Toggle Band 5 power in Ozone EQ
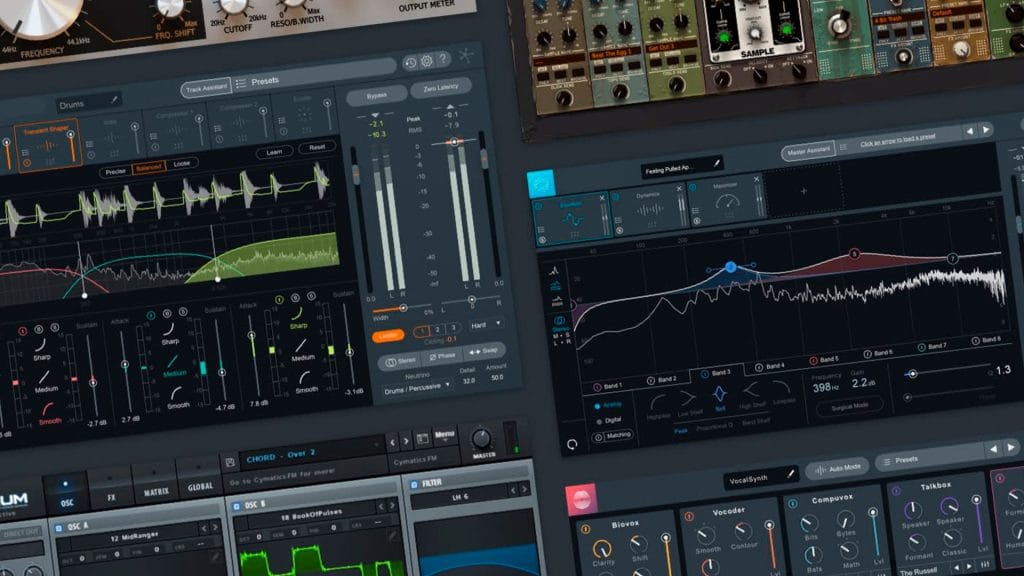The height and width of the screenshot is (576, 1024). (x=813, y=360)
